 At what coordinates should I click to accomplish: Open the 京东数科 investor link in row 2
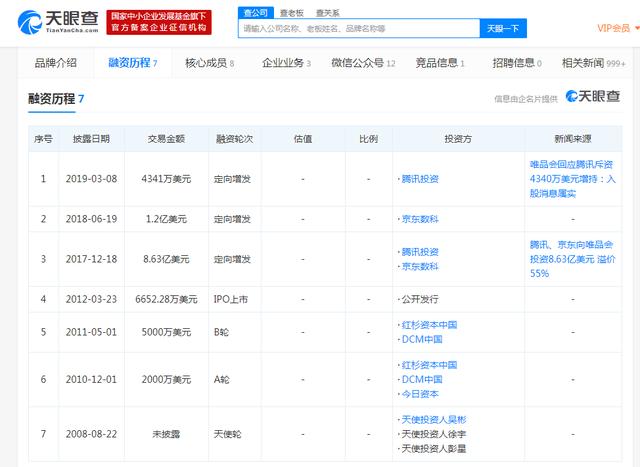pyautogui.click(x=420, y=219)
